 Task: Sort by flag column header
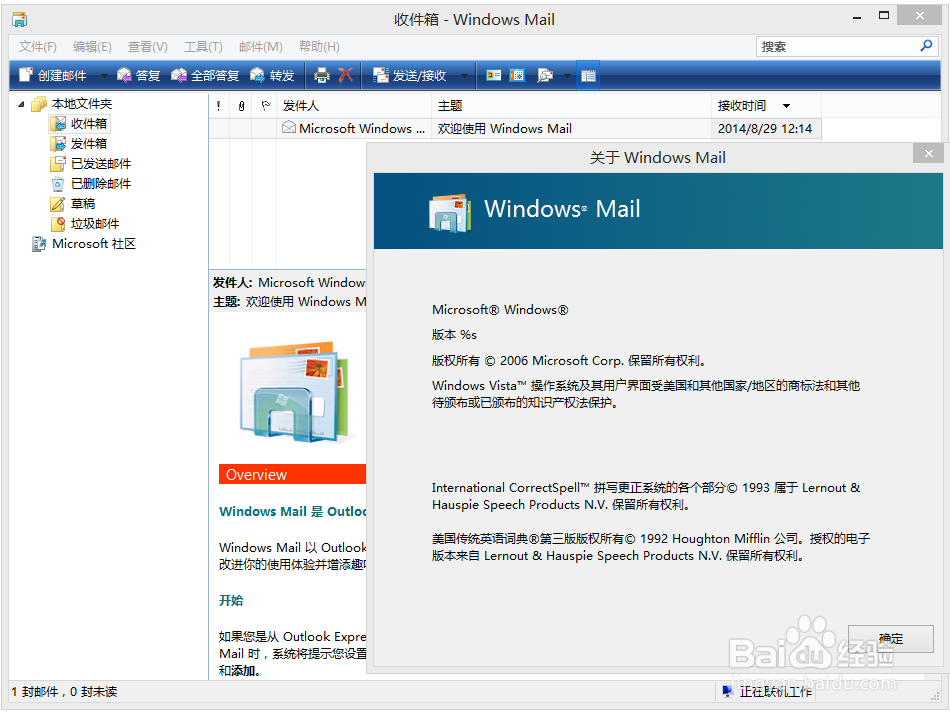(x=265, y=106)
